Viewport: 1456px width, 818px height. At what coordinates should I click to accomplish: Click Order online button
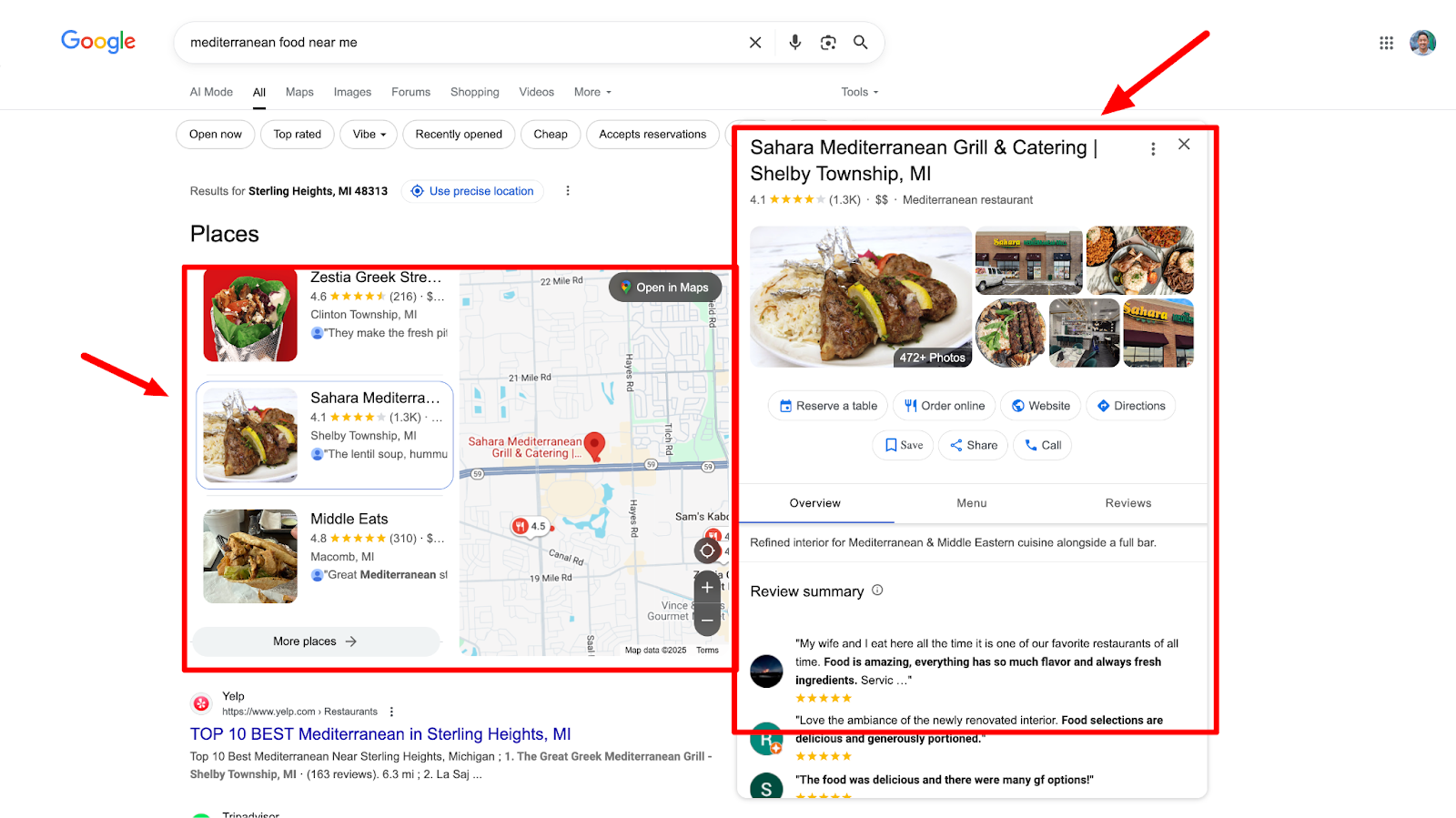coord(944,406)
